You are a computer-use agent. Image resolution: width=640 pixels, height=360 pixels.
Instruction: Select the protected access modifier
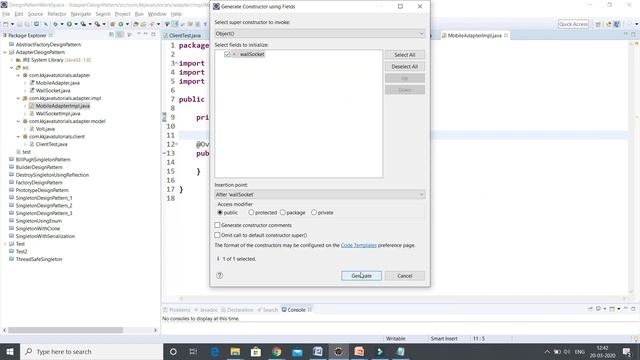(251, 212)
